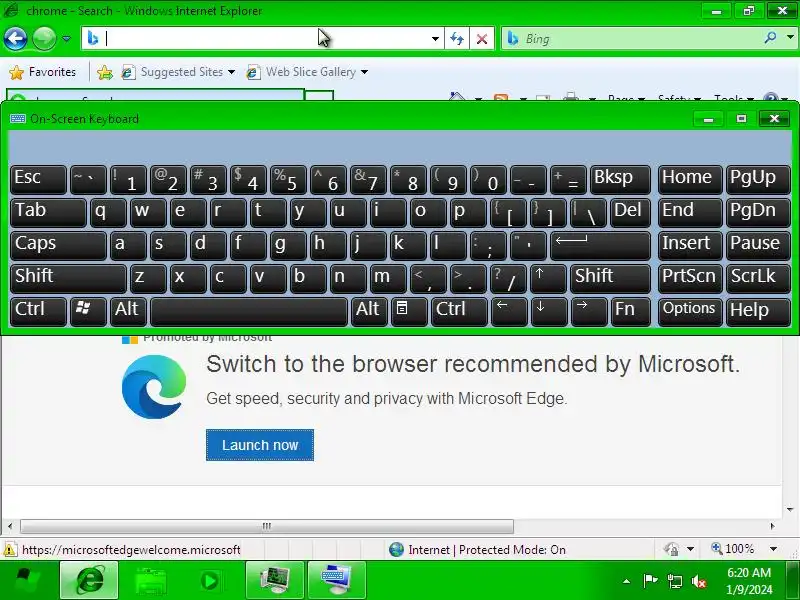Click the Launch now button
The height and width of the screenshot is (600, 800).
coord(260,445)
